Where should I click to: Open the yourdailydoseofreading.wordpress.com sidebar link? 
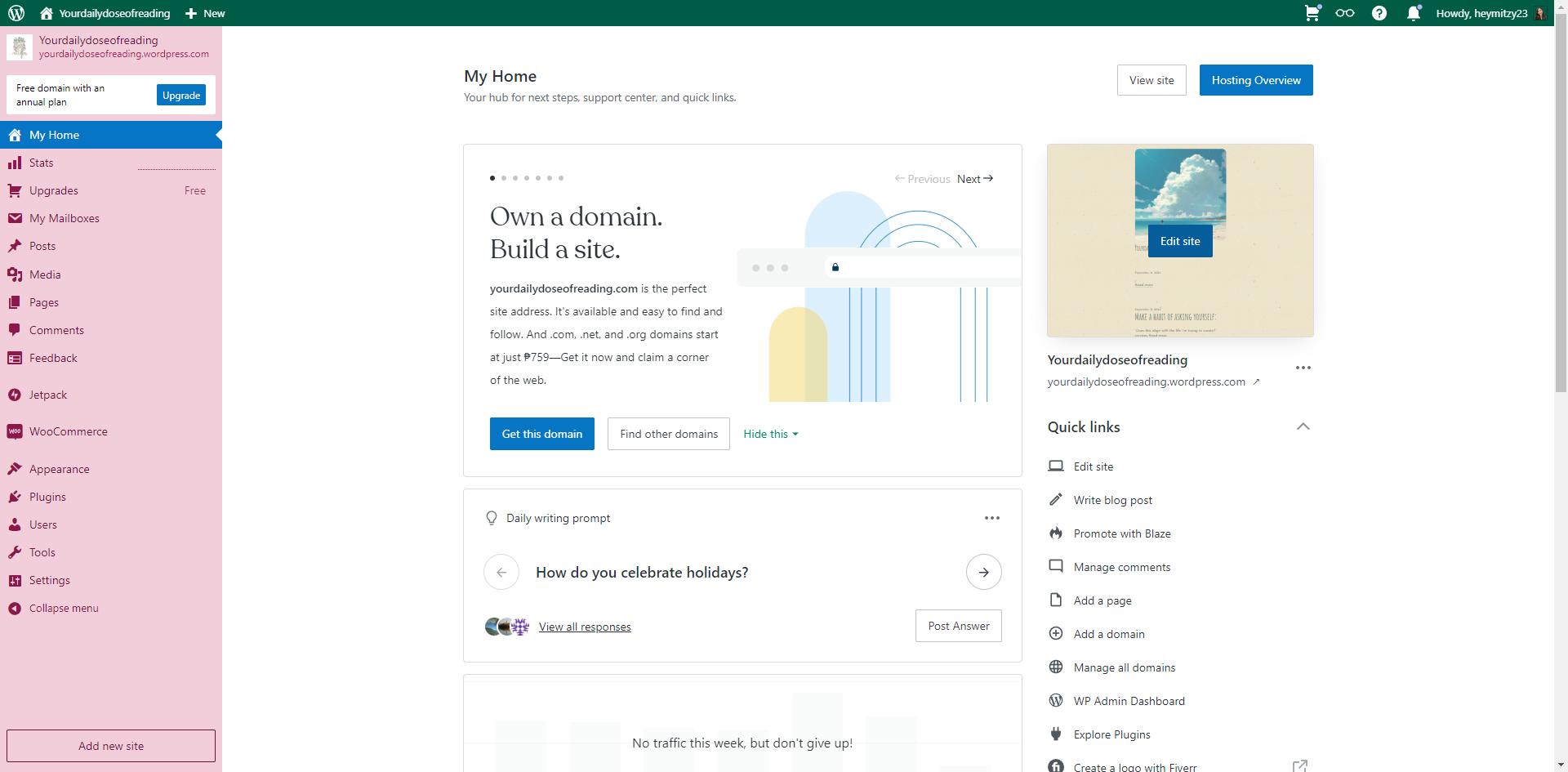124,54
